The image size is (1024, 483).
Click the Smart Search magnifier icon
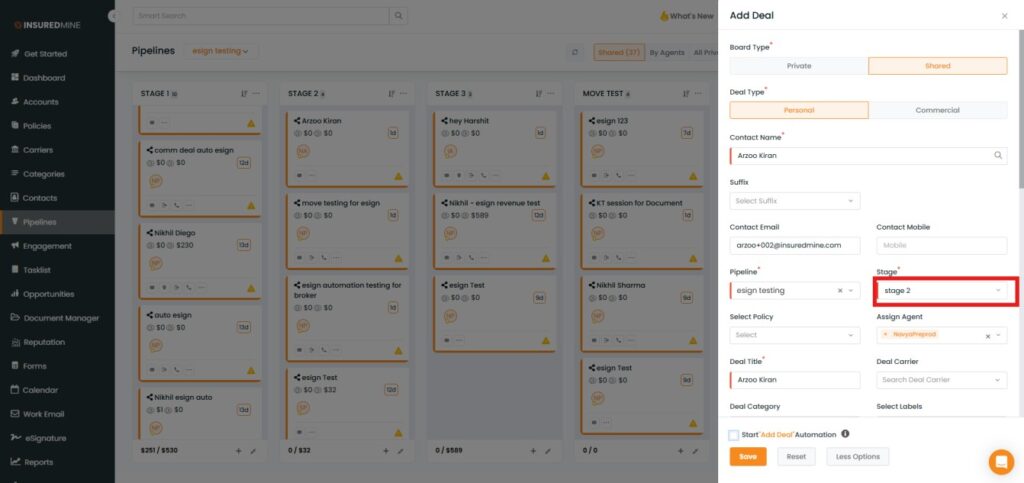399,16
